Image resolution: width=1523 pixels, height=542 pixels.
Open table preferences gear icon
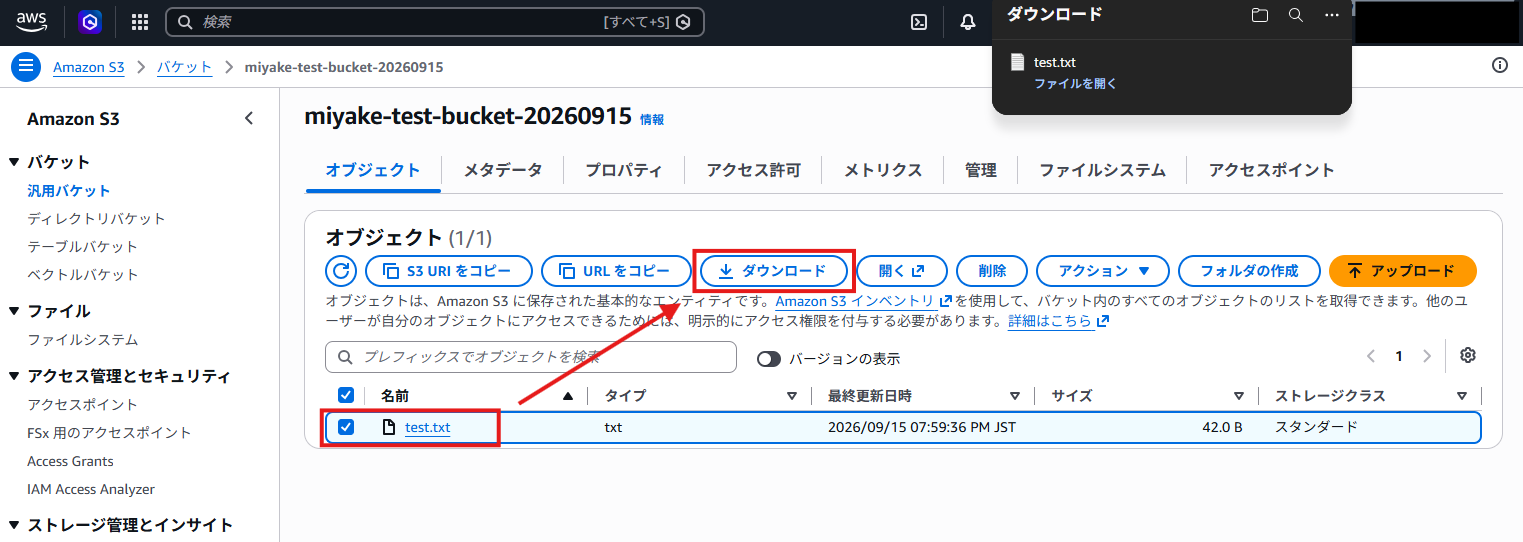[1468, 356]
